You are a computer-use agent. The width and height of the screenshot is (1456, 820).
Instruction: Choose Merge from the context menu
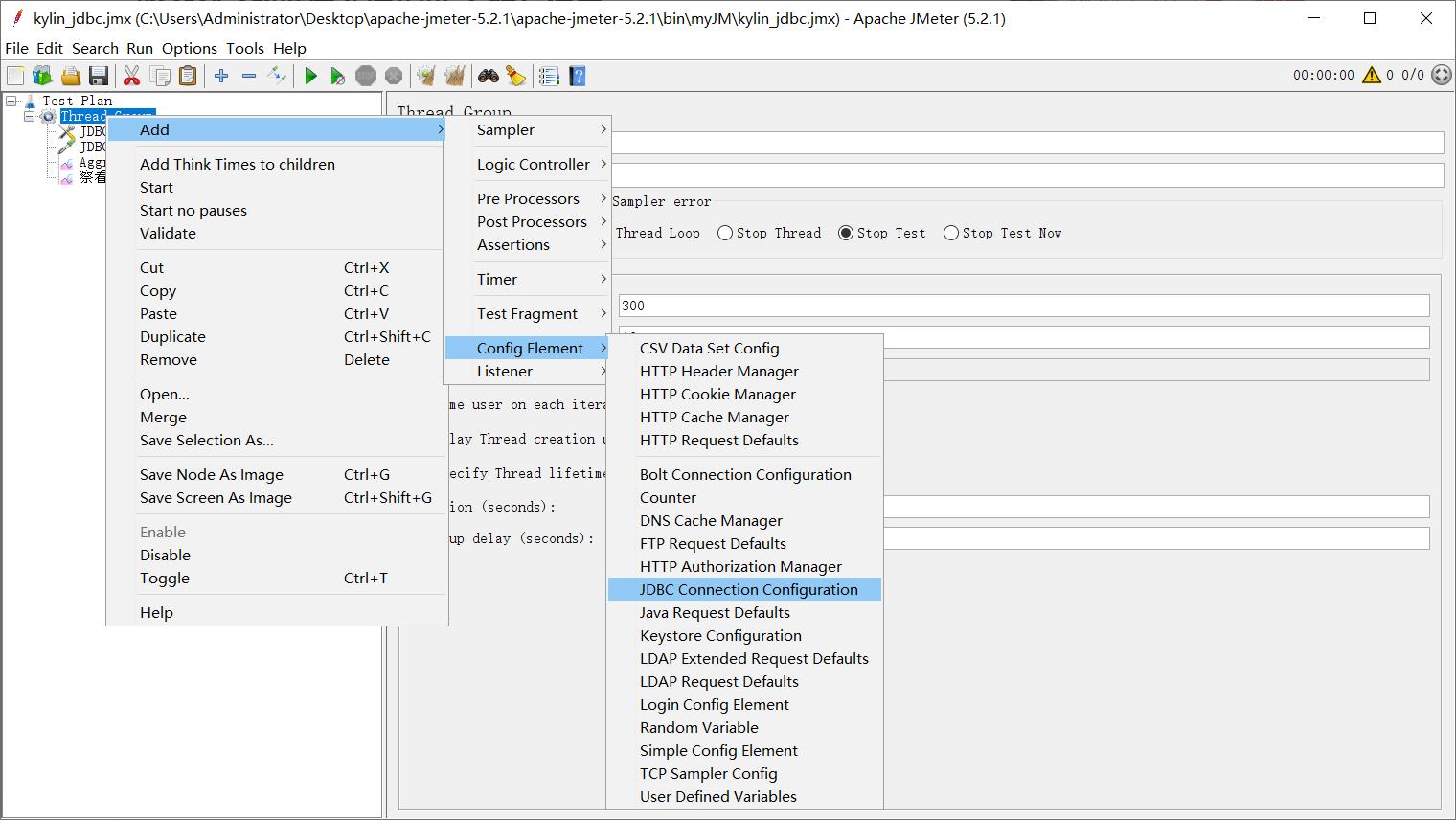(x=277, y=417)
